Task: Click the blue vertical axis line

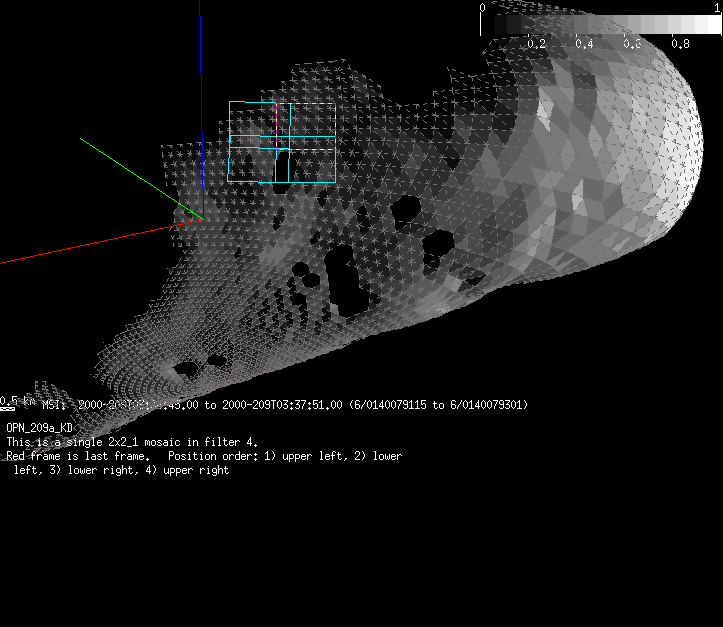Action: click(x=202, y=60)
